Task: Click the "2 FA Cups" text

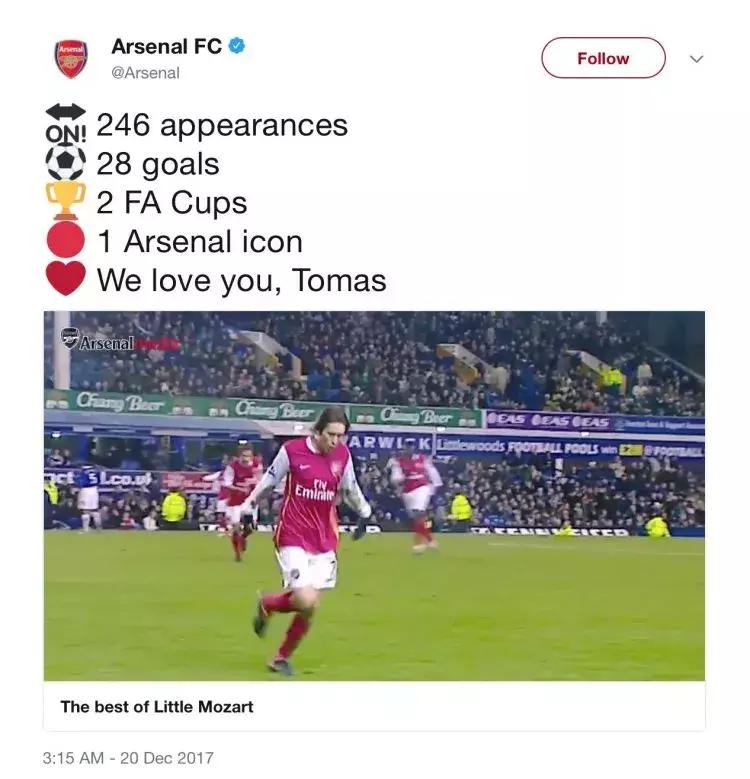Action: pos(172,202)
